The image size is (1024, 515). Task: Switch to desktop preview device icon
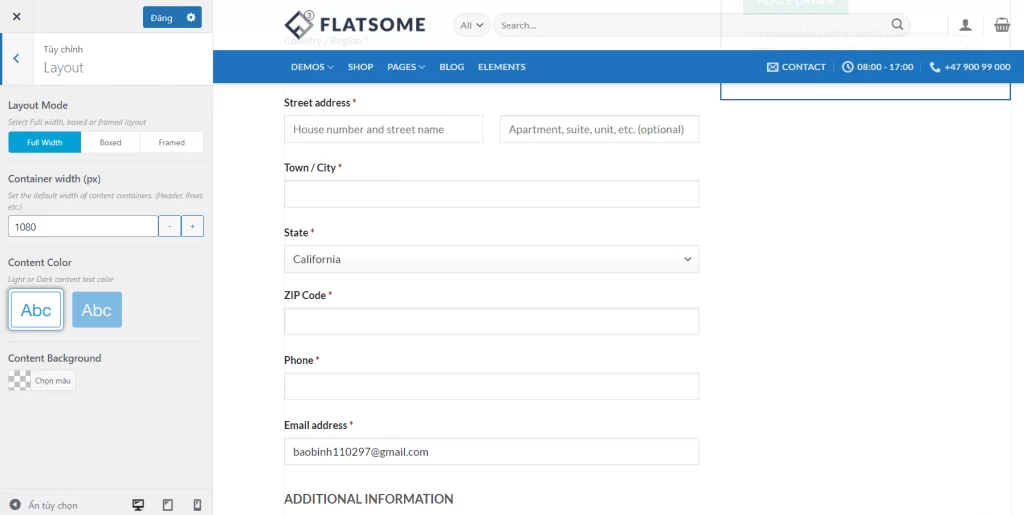[x=138, y=505]
